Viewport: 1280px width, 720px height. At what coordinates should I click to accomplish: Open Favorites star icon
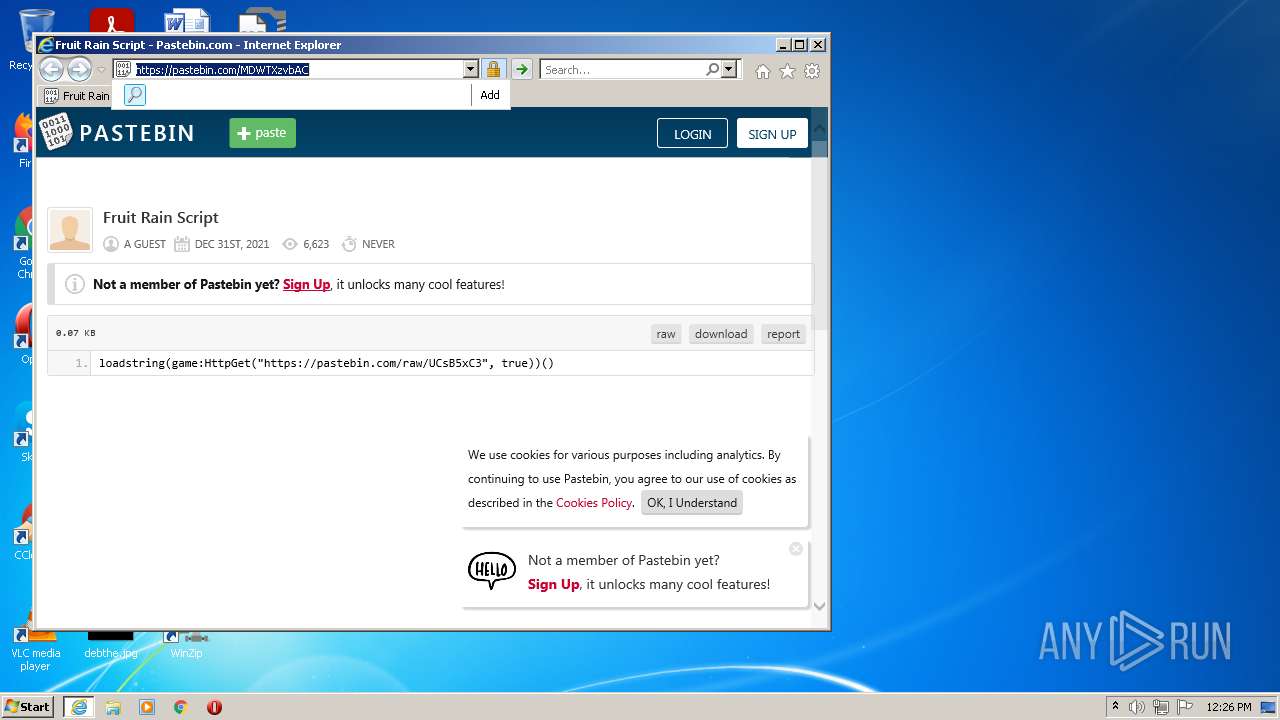click(x=787, y=71)
